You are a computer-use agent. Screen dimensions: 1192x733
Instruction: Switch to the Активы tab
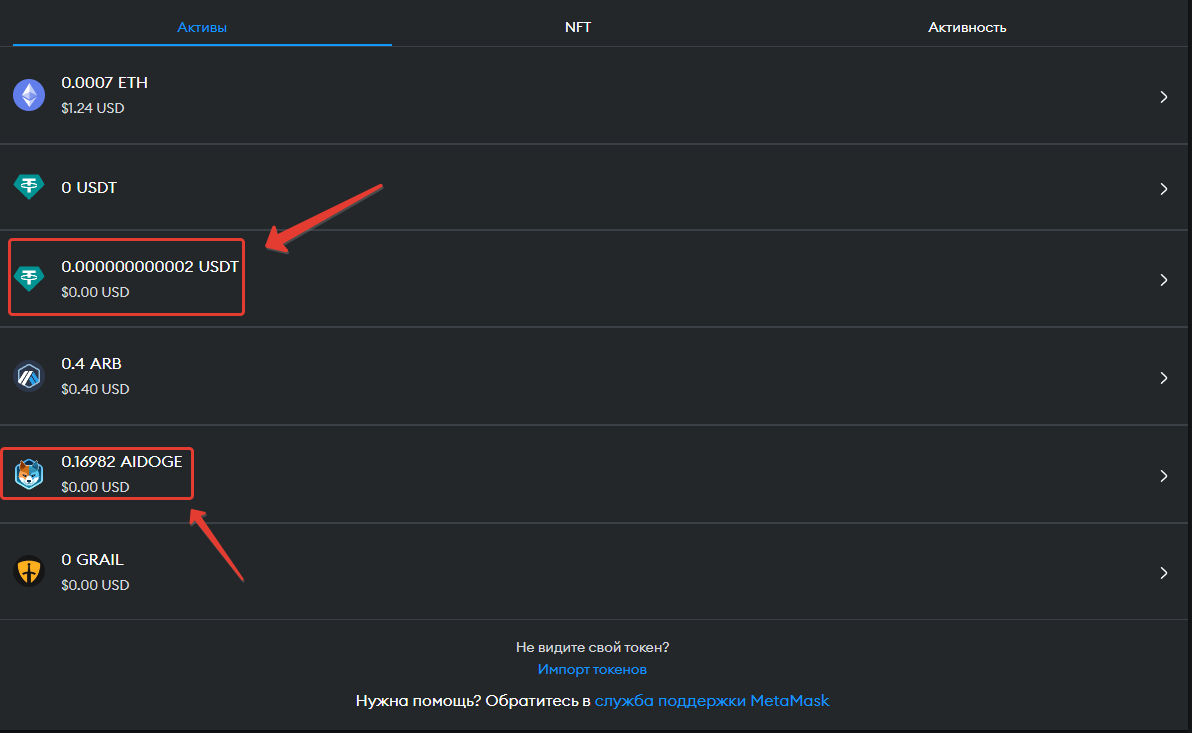[x=202, y=27]
